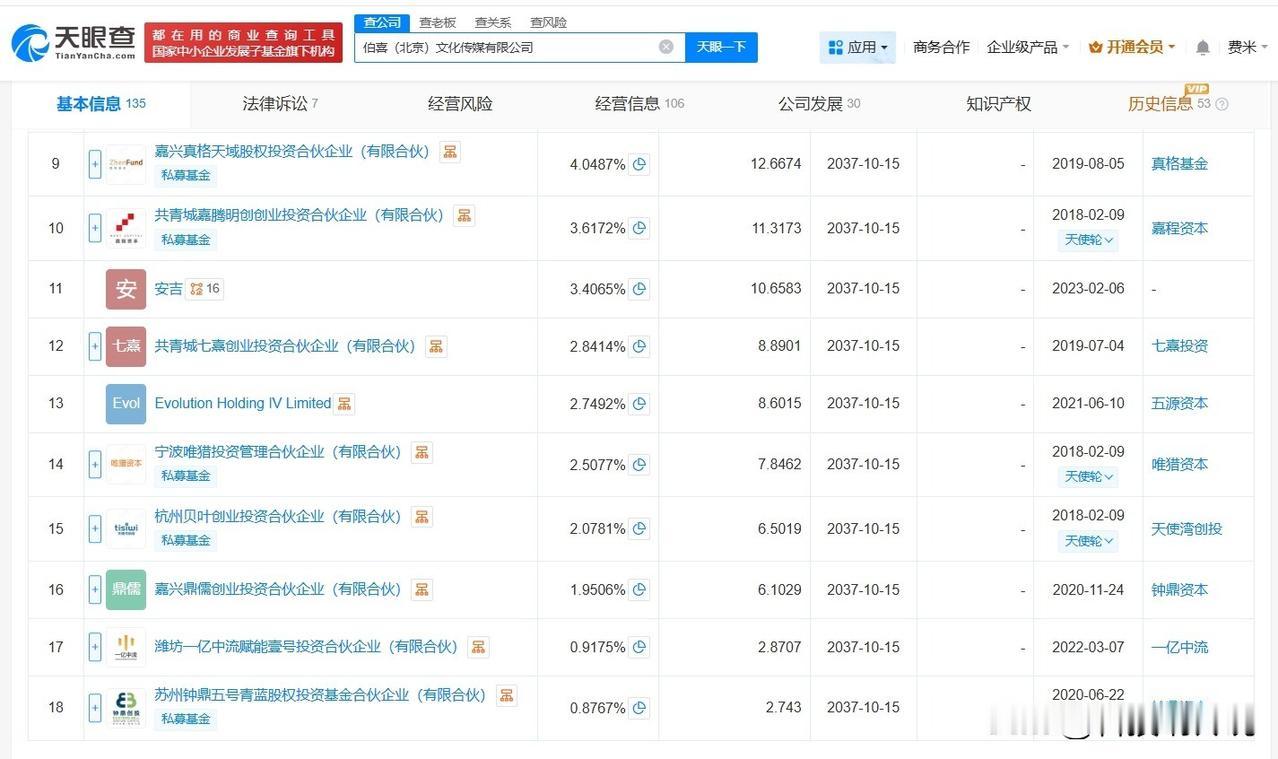Open the equity chart icon for 宁波唯猎投资管理合伙企业
Image resolution: width=1278 pixels, height=759 pixels.
click(422, 453)
